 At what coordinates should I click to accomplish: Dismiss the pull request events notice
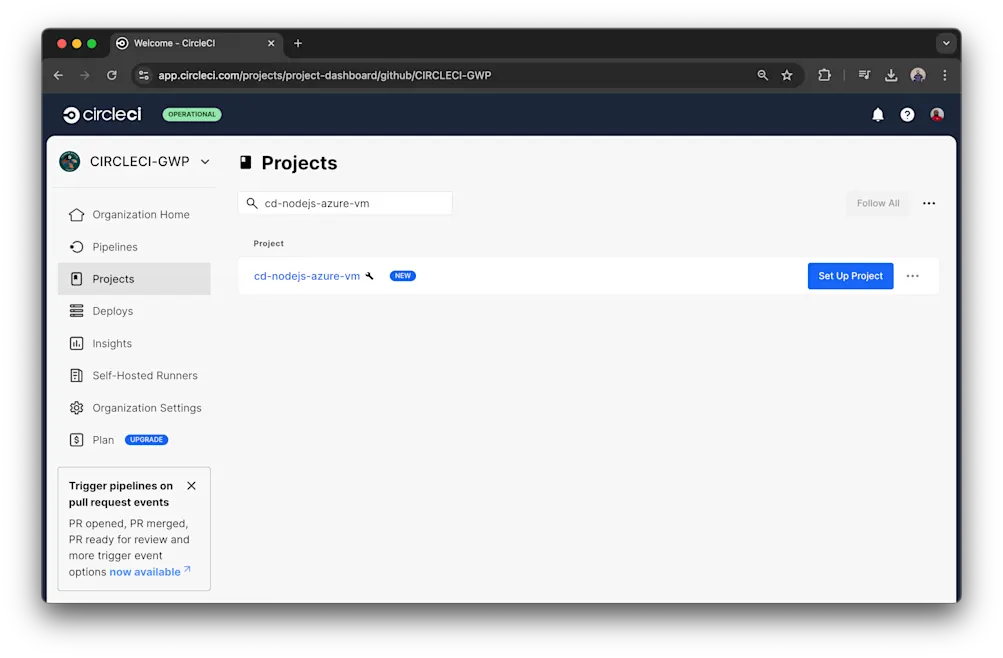191,486
